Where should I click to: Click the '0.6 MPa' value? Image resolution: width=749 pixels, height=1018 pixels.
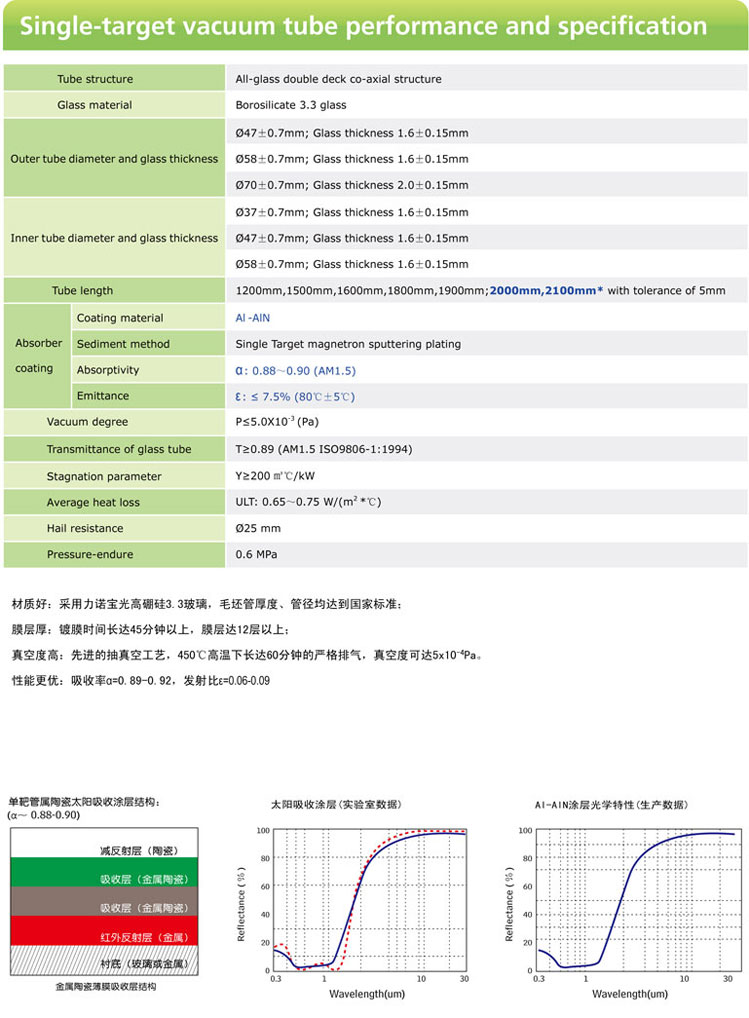tap(256, 554)
